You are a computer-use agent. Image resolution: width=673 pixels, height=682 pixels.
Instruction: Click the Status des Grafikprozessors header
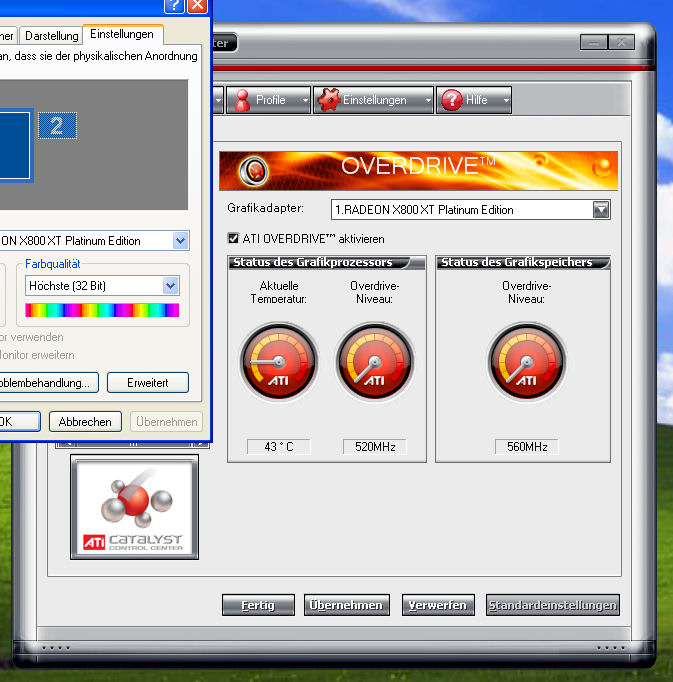[326, 263]
